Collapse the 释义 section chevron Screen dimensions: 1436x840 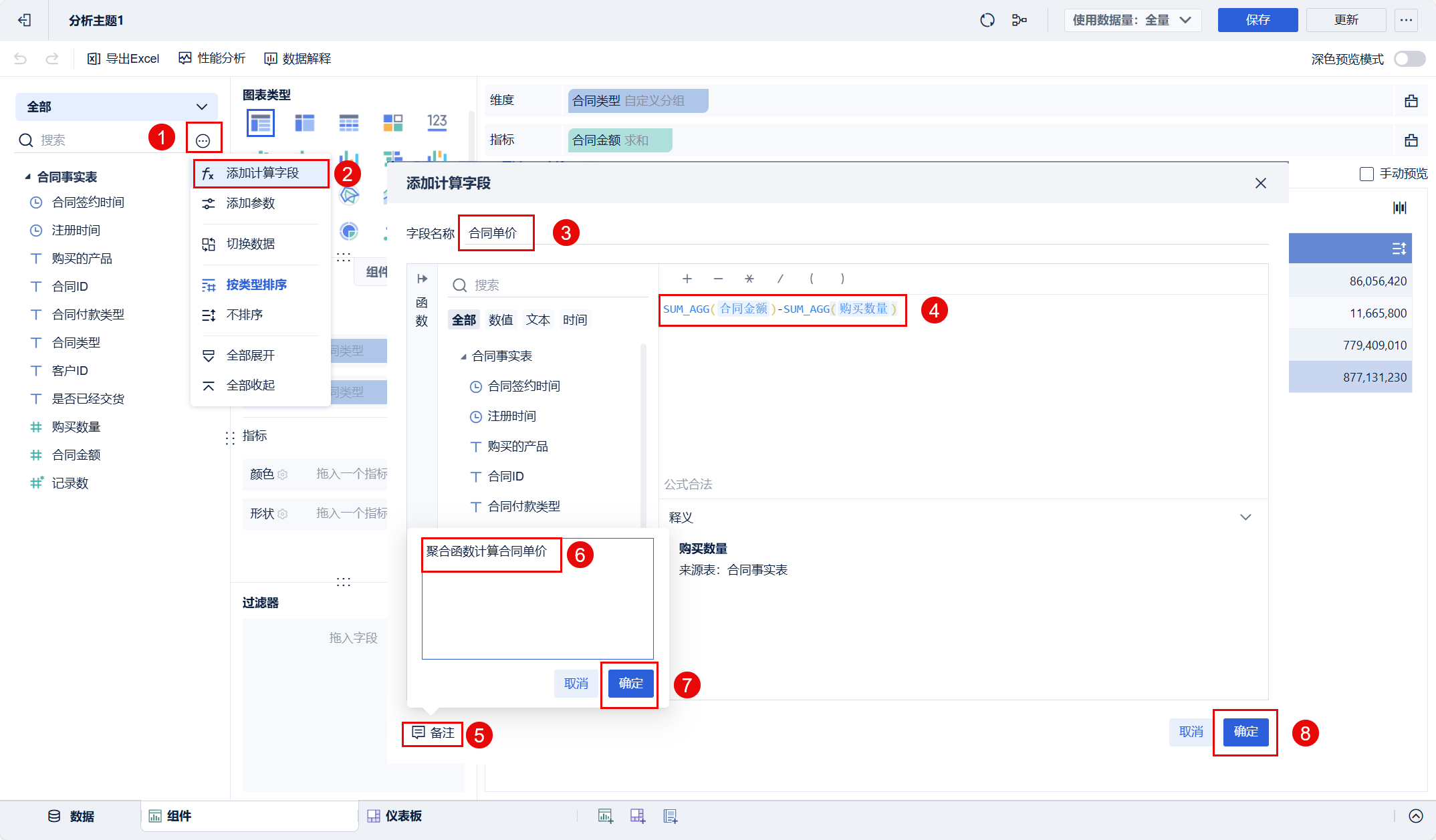pyautogui.click(x=1245, y=517)
